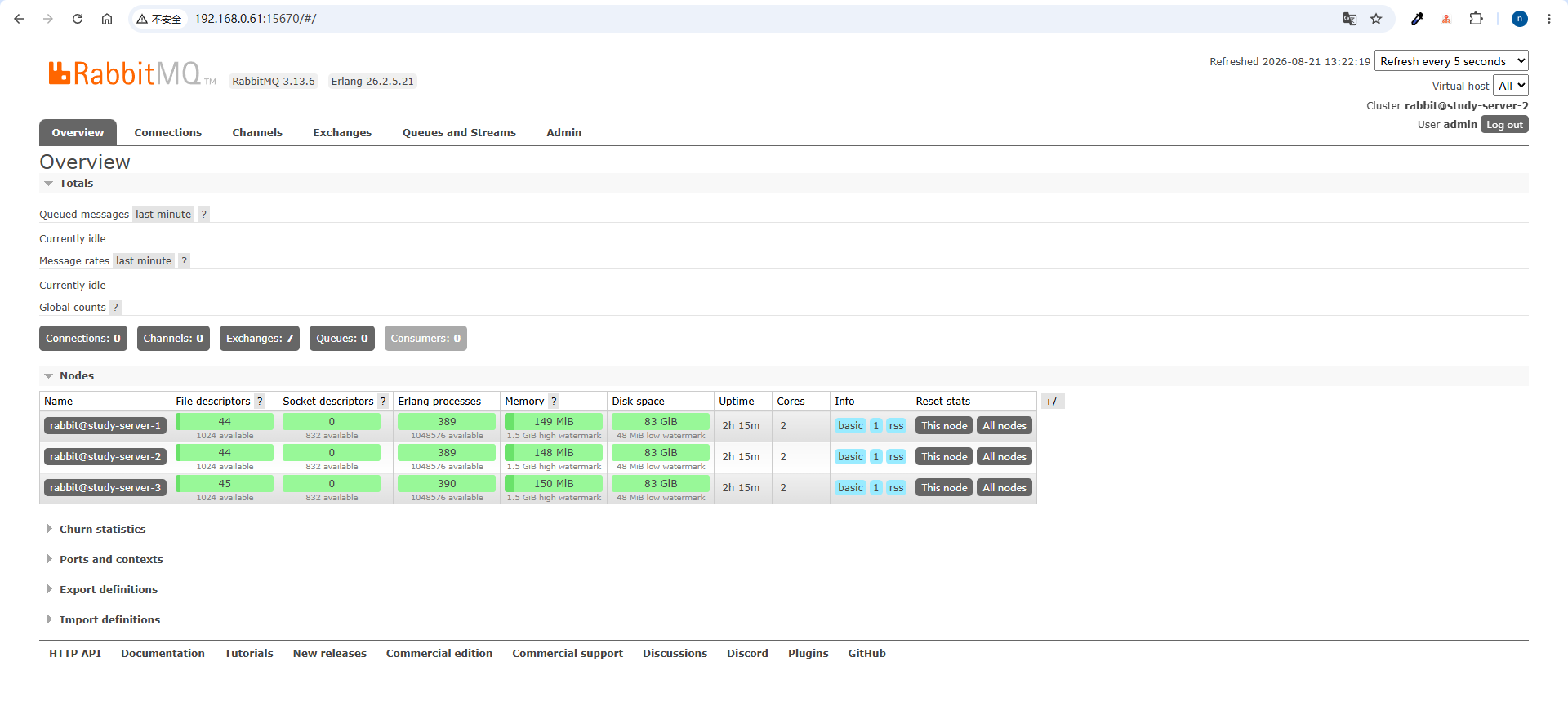Reload the RabbitMQ management page

point(78,19)
